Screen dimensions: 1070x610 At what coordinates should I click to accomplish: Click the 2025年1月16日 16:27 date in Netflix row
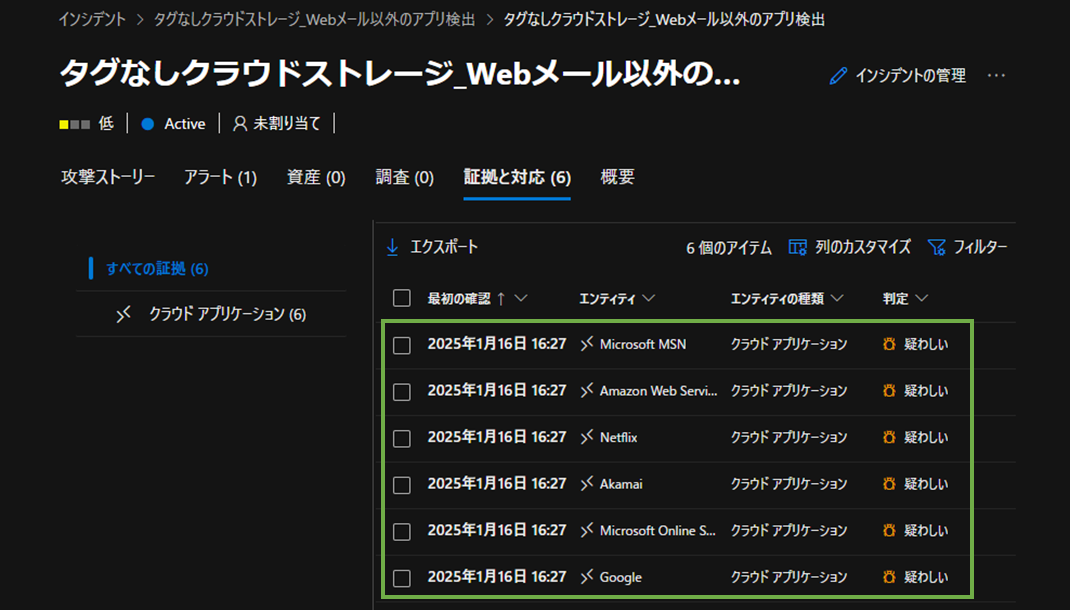[497, 437]
